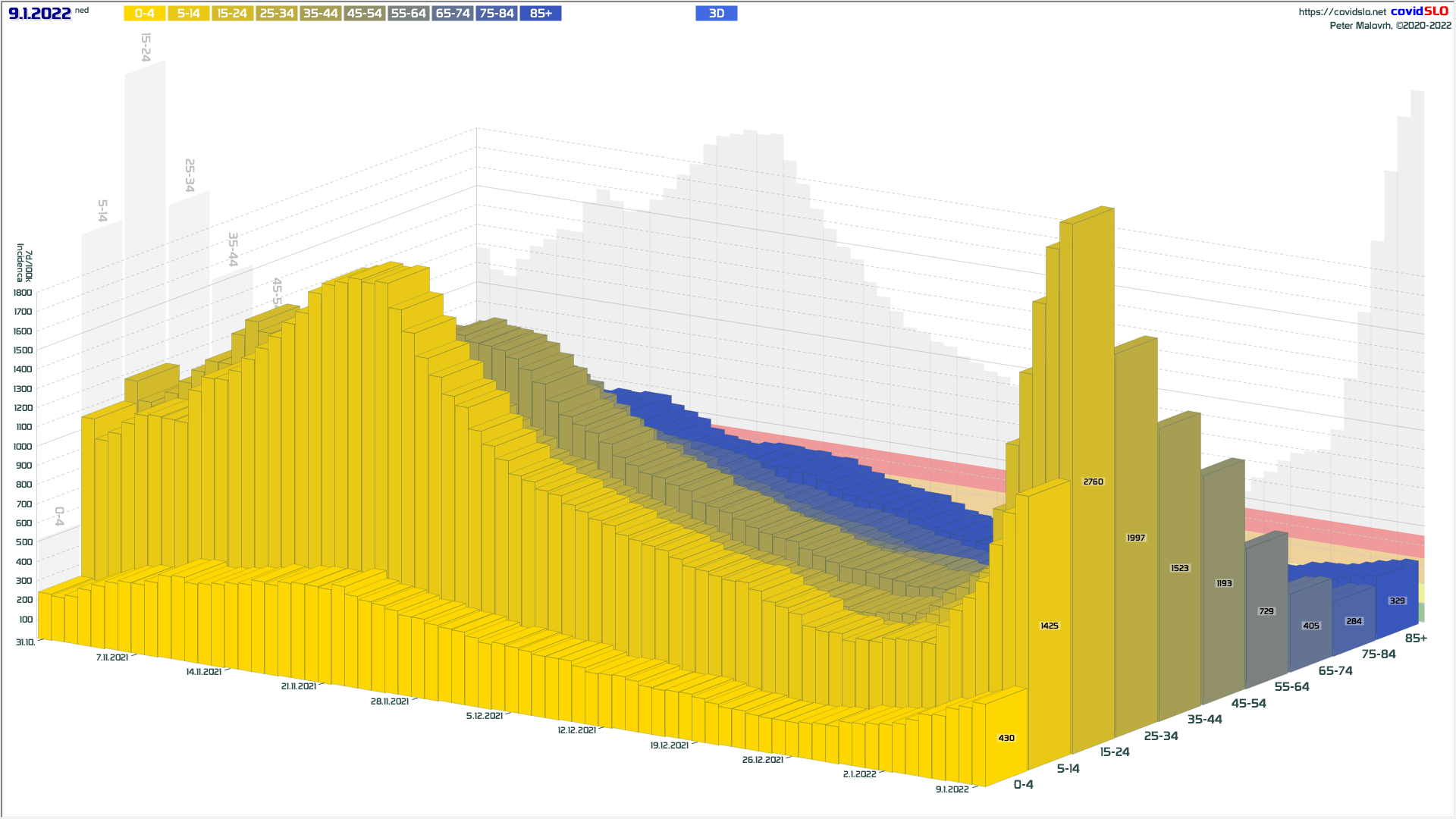The height and width of the screenshot is (819, 1456).
Task: Click the 430 value label on 0-4 bar
Action: [x=1006, y=738]
